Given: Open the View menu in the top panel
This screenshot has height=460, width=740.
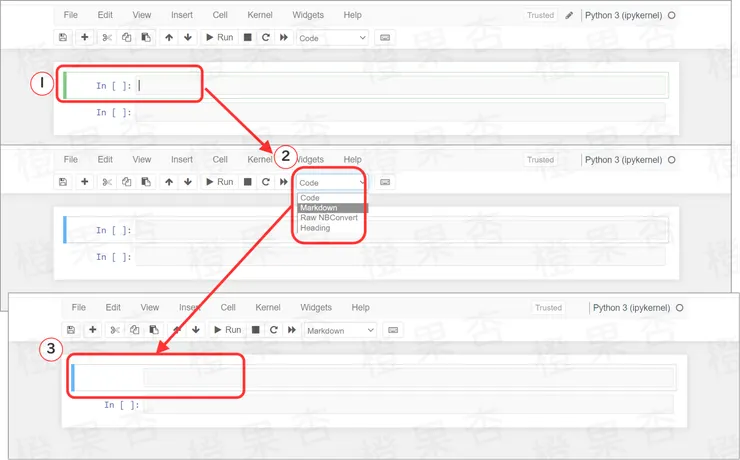Looking at the screenshot, I should (x=142, y=15).
